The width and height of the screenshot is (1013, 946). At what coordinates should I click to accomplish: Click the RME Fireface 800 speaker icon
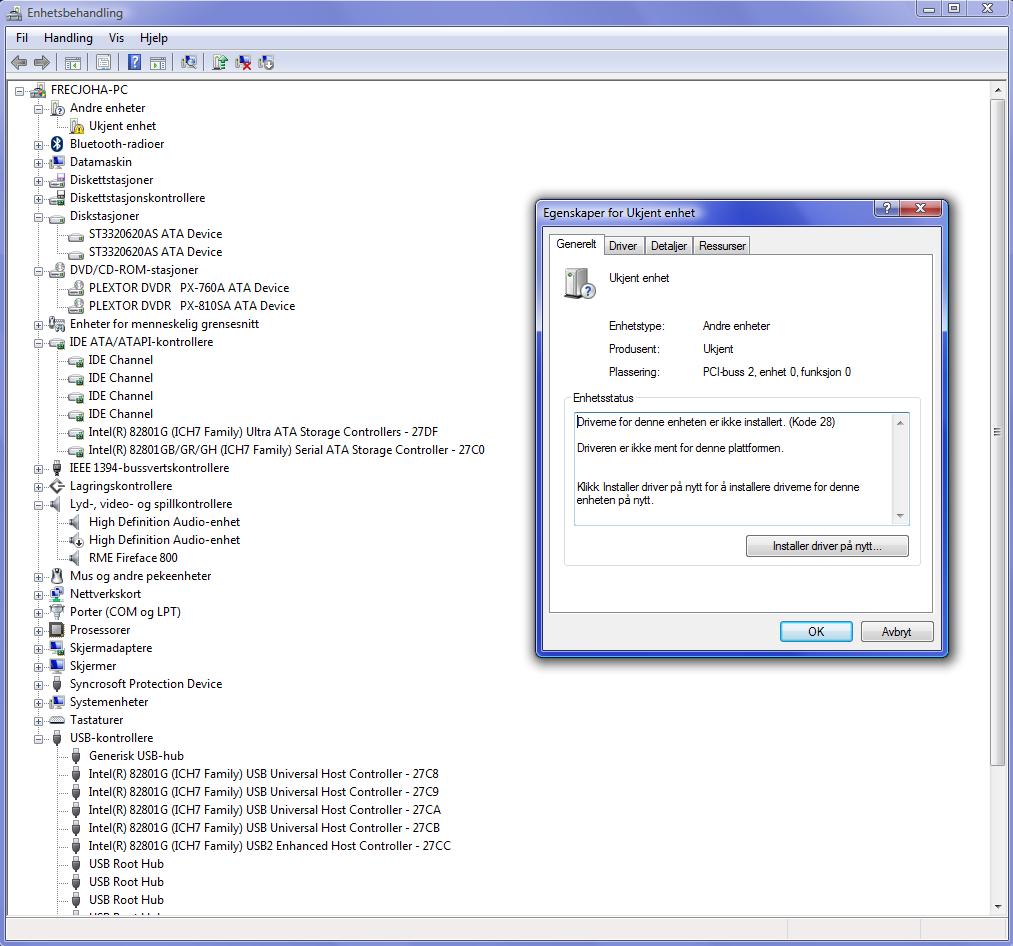pos(76,558)
